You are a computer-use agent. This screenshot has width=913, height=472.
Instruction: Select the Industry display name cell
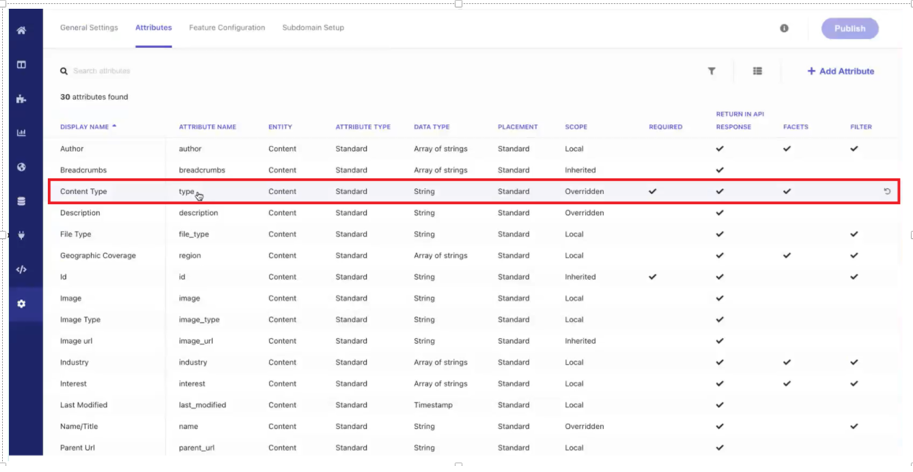point(75,362)
